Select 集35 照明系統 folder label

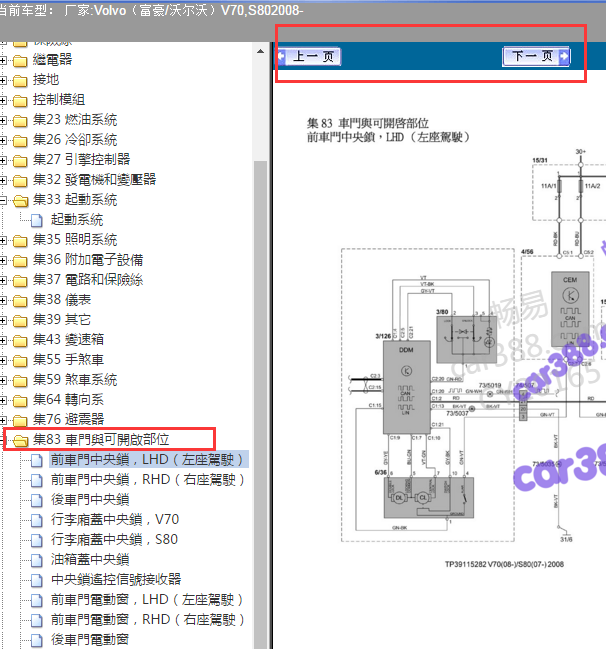coord(75,239)
